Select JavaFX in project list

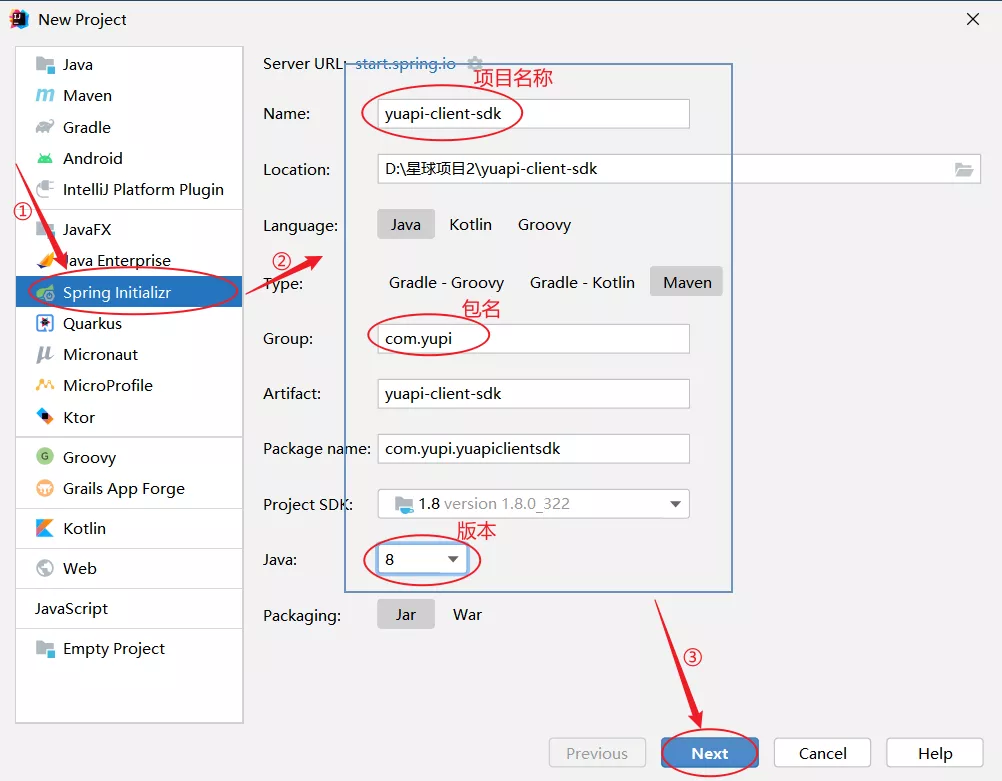tap(129, 229)
